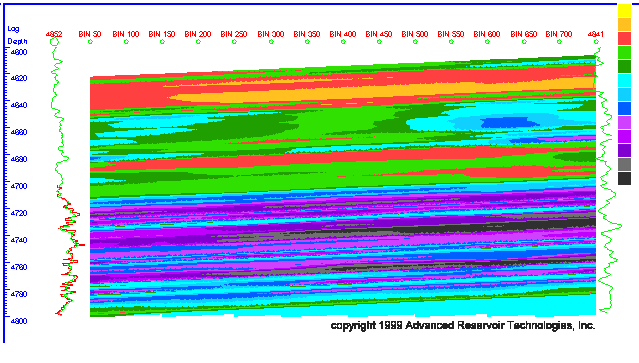Click the 'Depth' axis title text
Screen dimensions: 639x363
pos(18,42)
